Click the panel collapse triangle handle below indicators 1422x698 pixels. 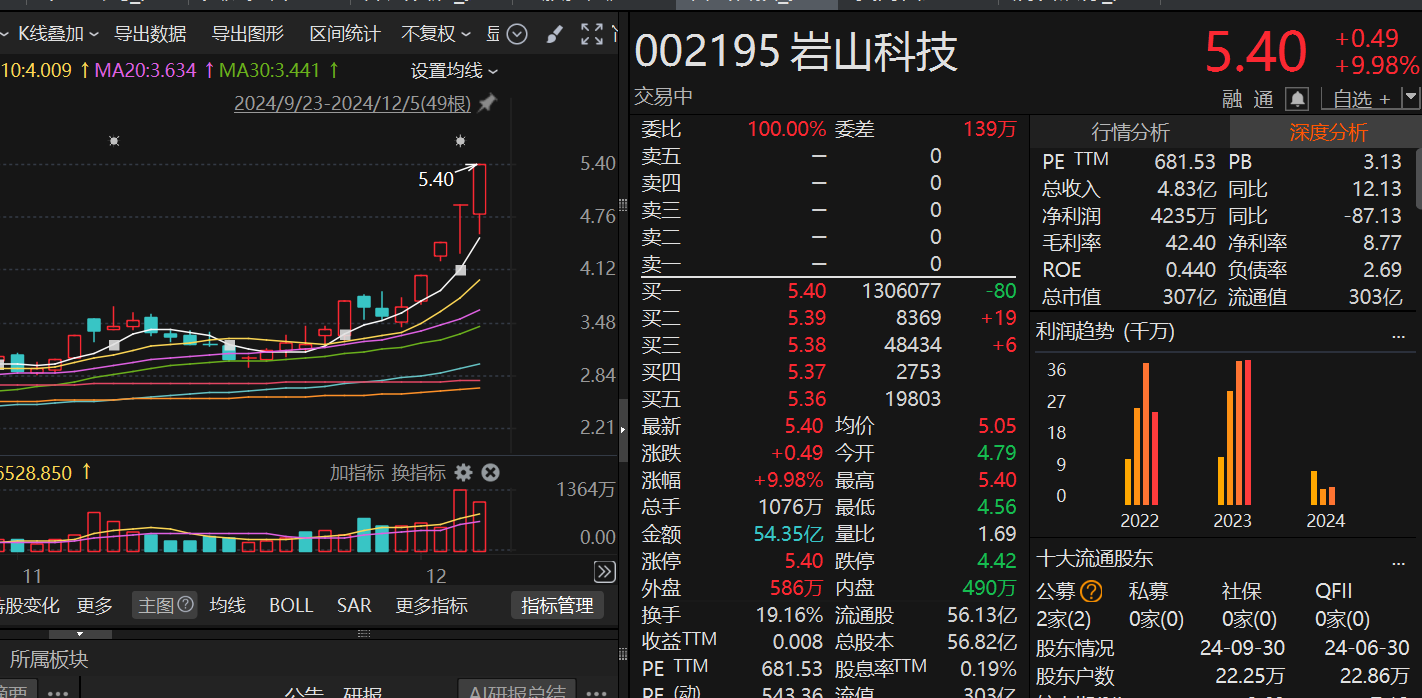pyautogui.click(x=80, y=634)
